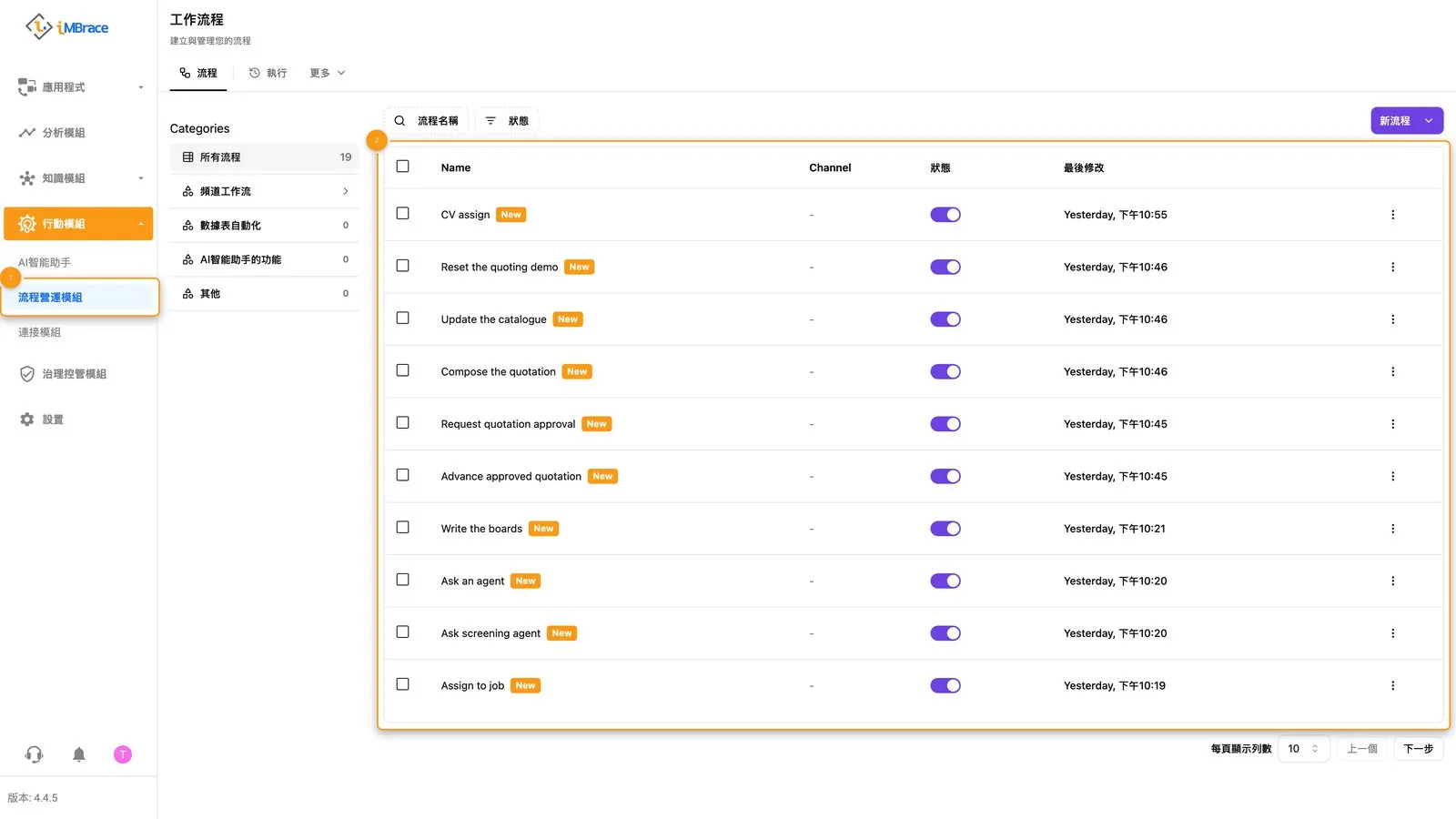The width and height of the screenshot is (1456, 819).
Task: Go to next page with 下一步
Action: [x=1418, y=749]
